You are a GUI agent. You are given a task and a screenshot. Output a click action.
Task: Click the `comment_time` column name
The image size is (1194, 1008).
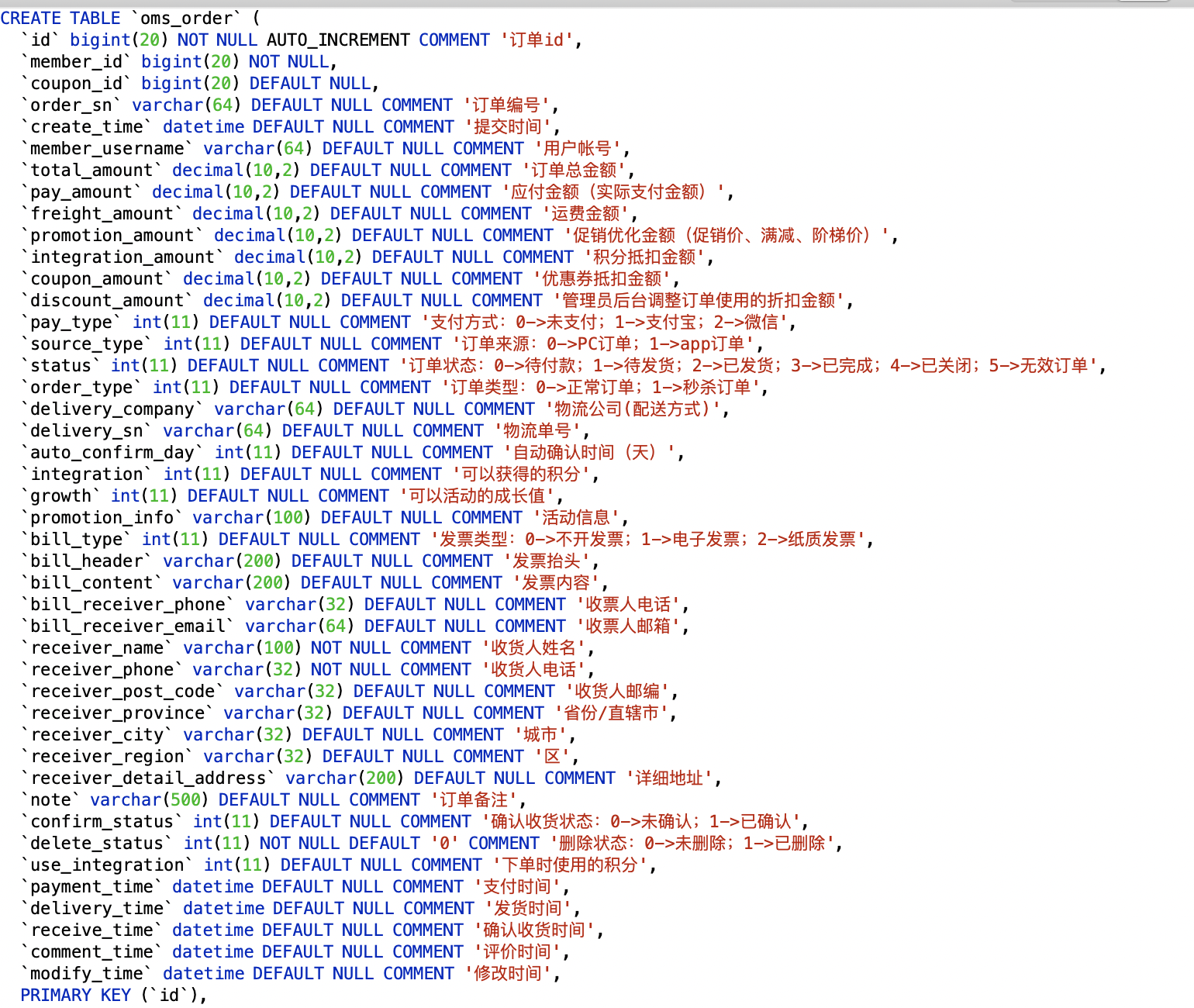pyautogui.click(x=91, y=951)
